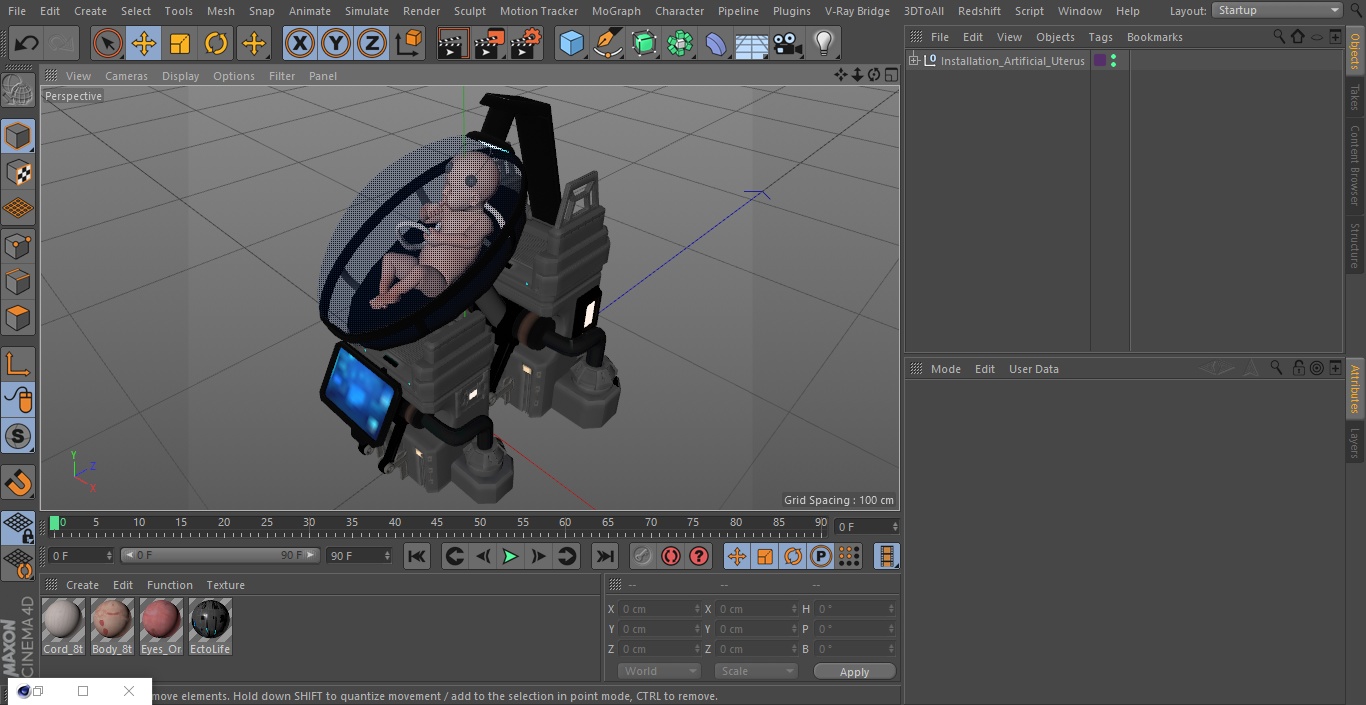Image resolution: width=1366 pixels, height=705 pixels.
Task: Open the Scale mode dropdown
Action: pyautogui.click(x=756, y=671)
